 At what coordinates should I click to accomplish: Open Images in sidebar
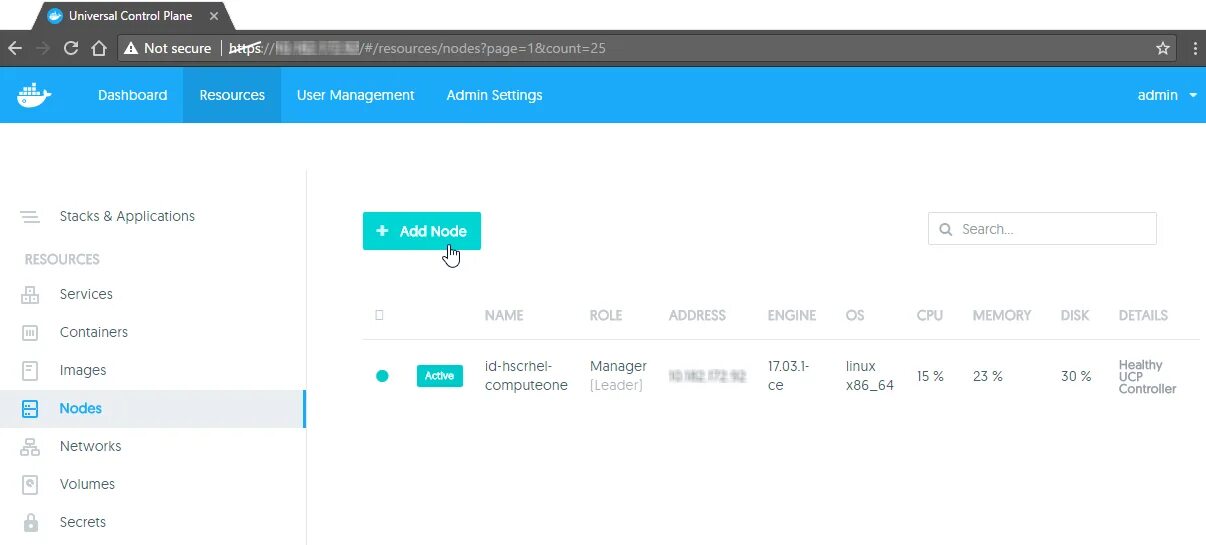coord(83,370)
